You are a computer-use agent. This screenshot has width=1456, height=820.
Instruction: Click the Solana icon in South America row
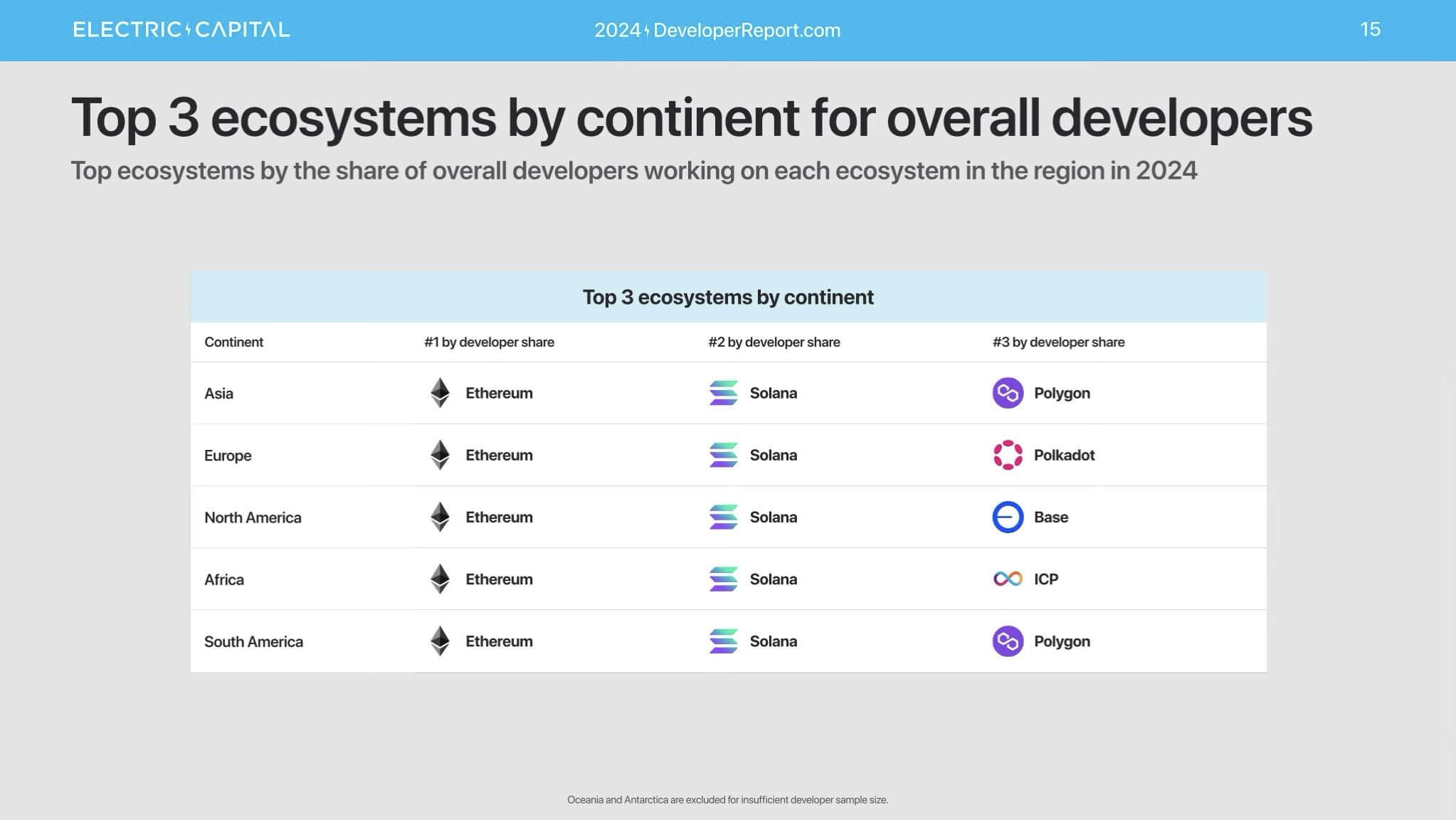[723, 641]
